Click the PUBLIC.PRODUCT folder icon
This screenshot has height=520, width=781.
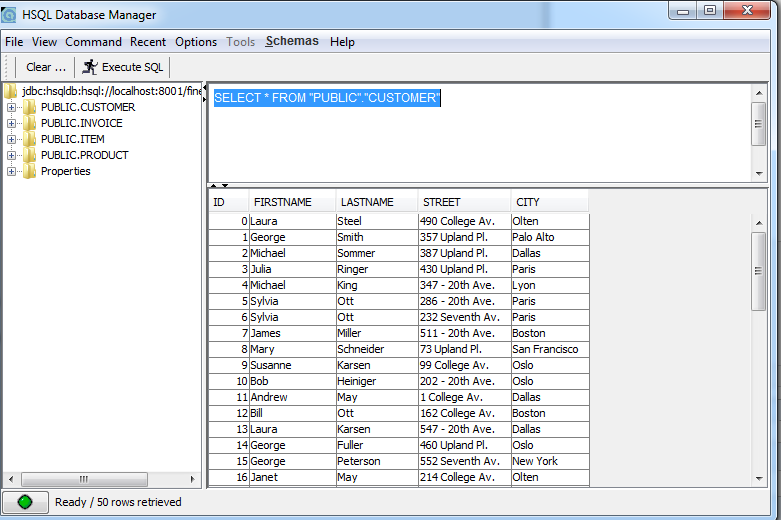pyautogui.click(x=29, y=155)
